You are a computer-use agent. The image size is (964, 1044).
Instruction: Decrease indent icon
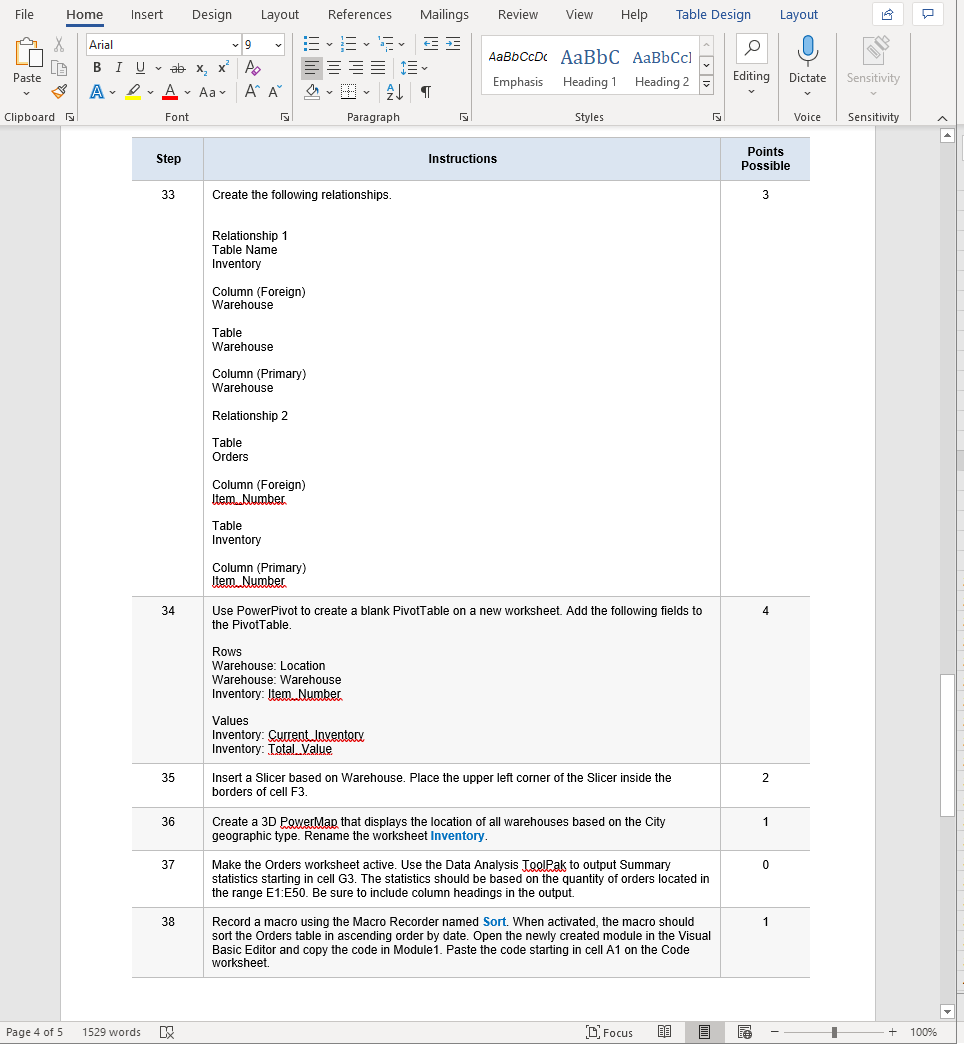point(431,44)
